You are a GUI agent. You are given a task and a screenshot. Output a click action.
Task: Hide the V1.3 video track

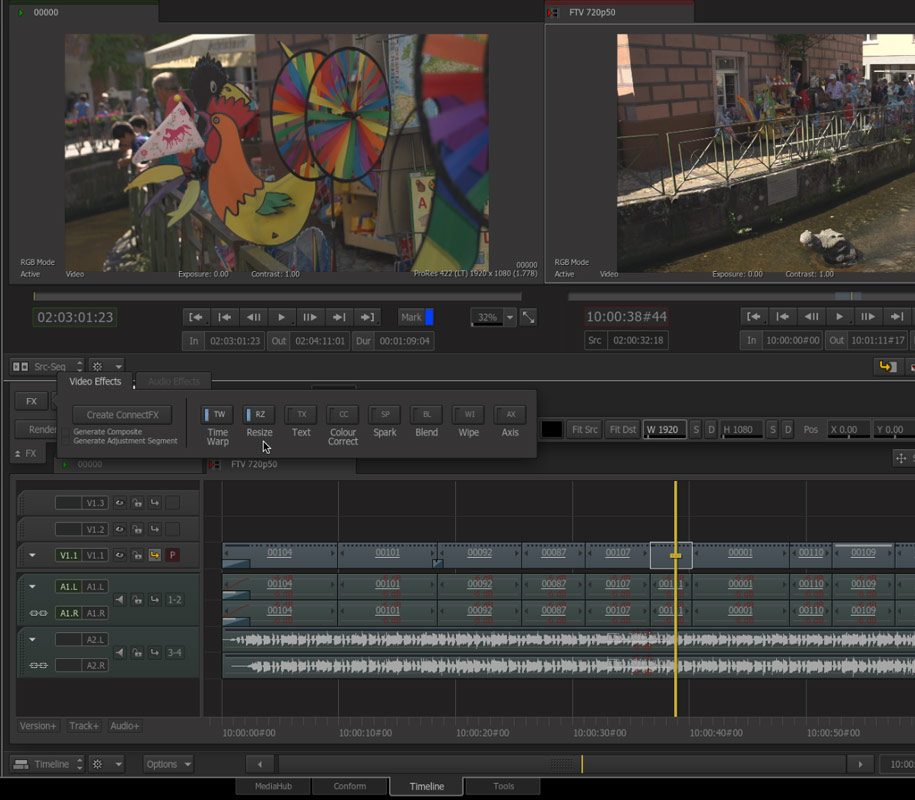[119, 503]
